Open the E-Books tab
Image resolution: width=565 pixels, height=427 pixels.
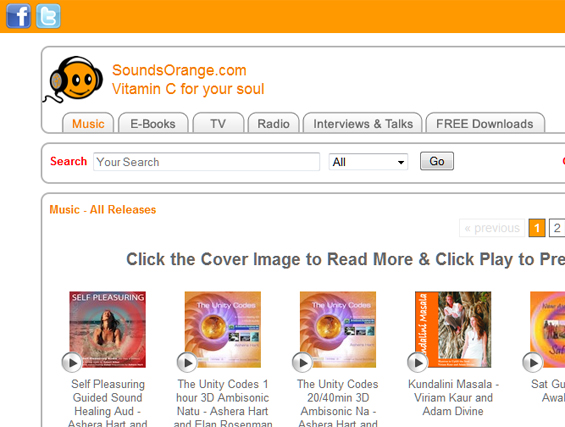coord(153,123)
